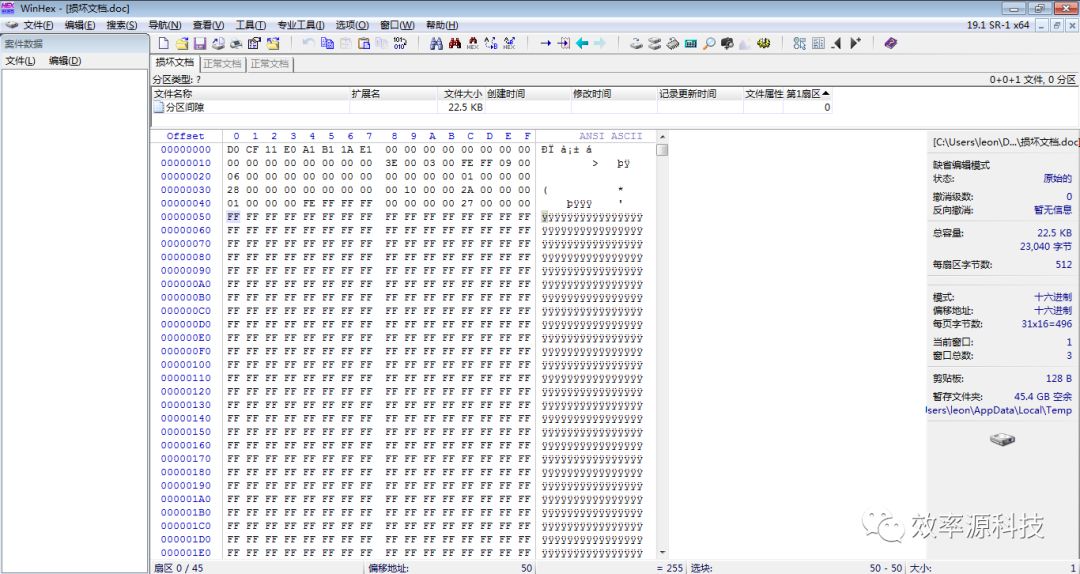Open the purple help book icon

891,43
